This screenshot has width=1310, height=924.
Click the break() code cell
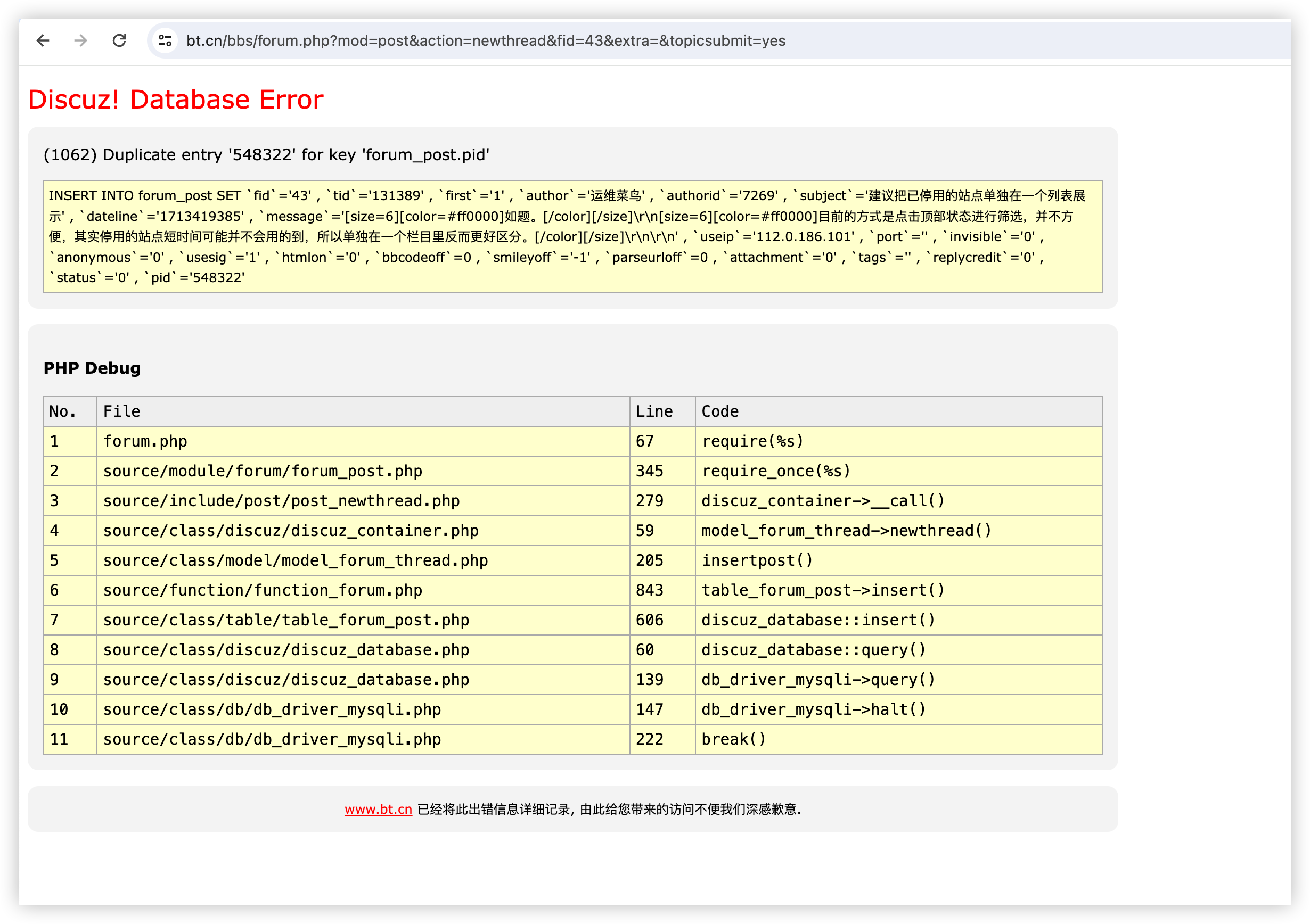[899, 739]
